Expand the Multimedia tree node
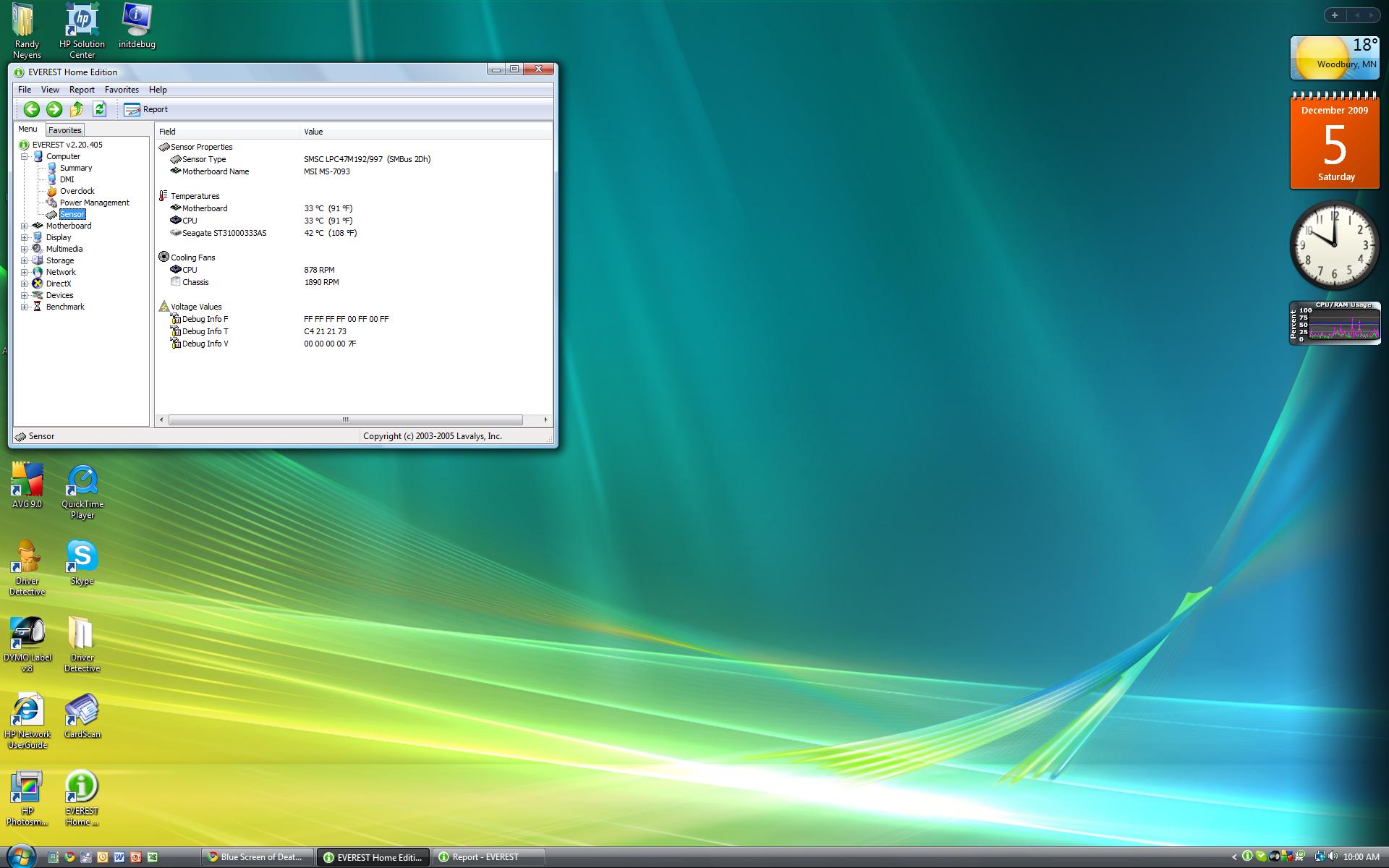 coord(24,249)
